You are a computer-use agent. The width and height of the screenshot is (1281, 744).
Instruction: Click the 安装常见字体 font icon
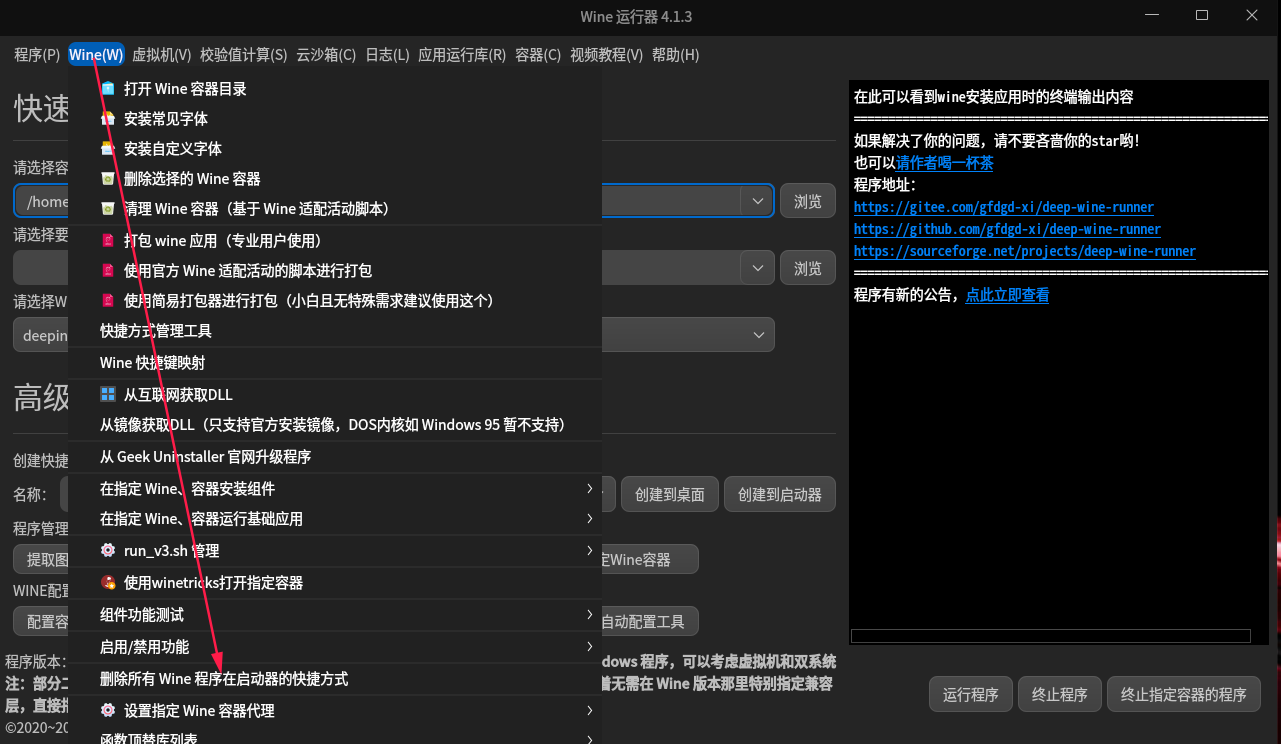[x=108, y=119]
